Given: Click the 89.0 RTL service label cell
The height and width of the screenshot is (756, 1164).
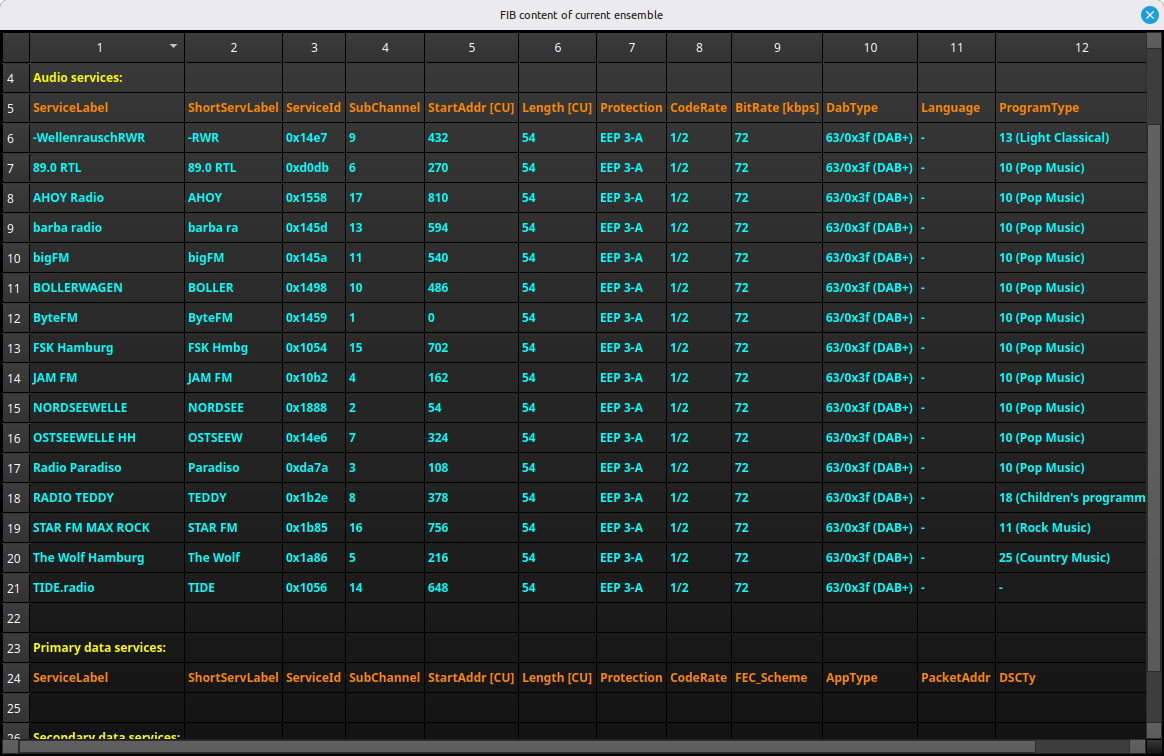Looking at the screenshot, I should pyautogui.click(x=106, y=168).
